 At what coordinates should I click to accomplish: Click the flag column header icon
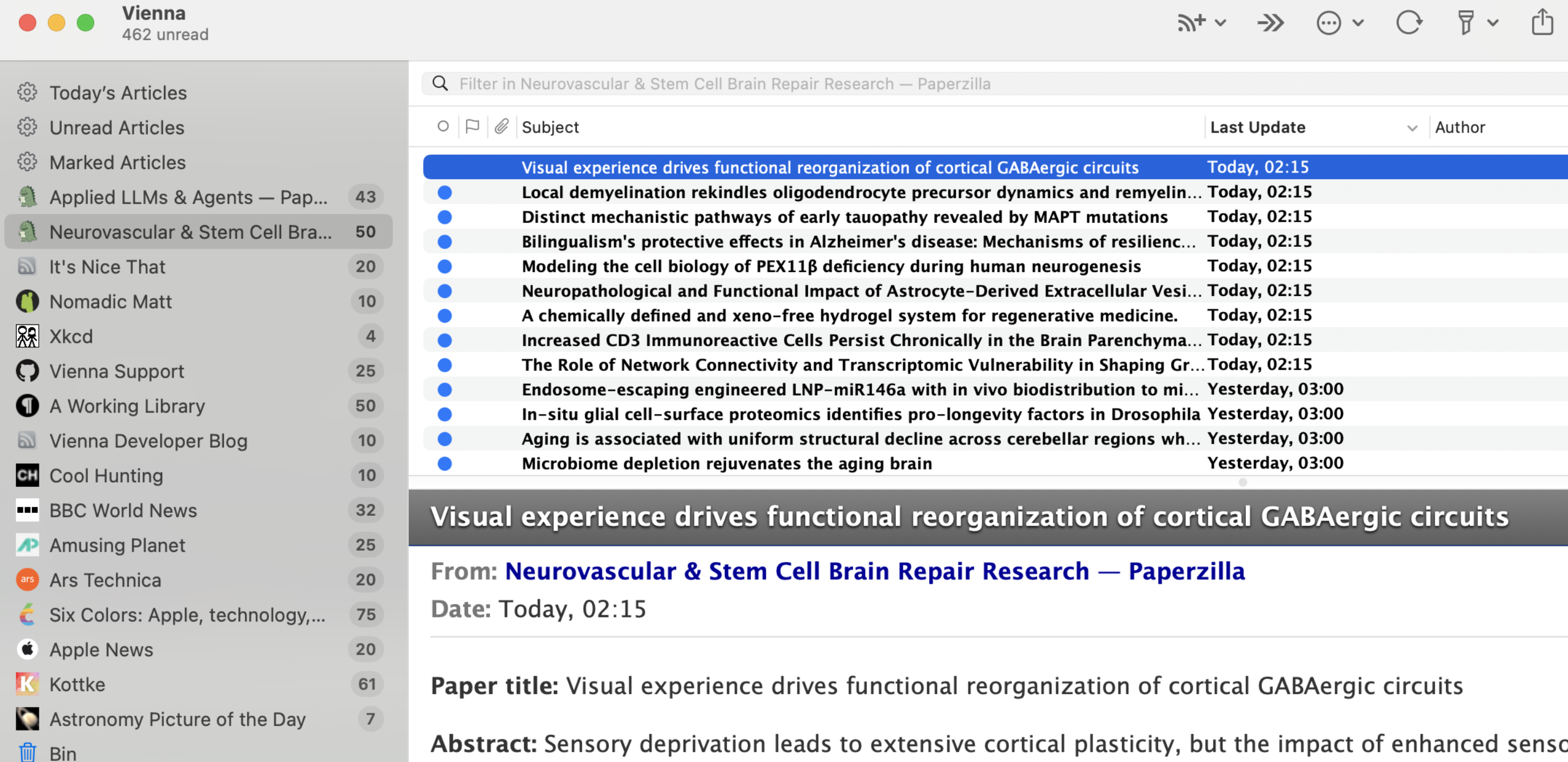tap(472, 126)
